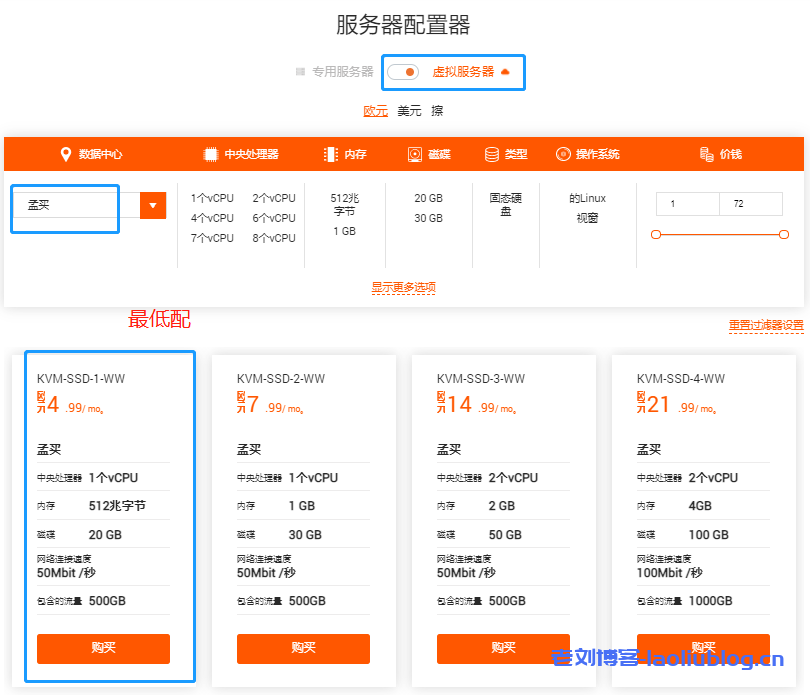Click the CPU chip icon in header
The image size is (810, 696).
[x=211, y=154]
